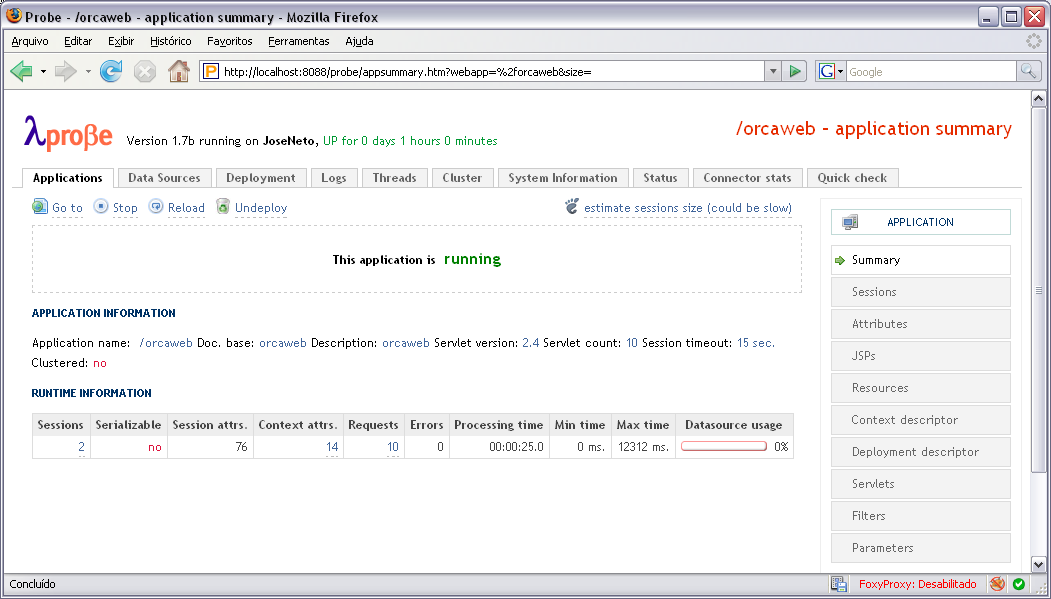Click estimate sessions size link
1051x599 pixels.
pos(687,208)
